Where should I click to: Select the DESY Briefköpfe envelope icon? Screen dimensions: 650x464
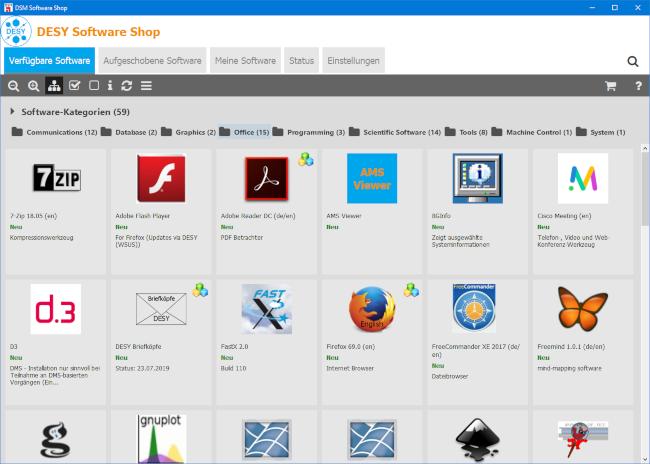click(x=161, y=309)
